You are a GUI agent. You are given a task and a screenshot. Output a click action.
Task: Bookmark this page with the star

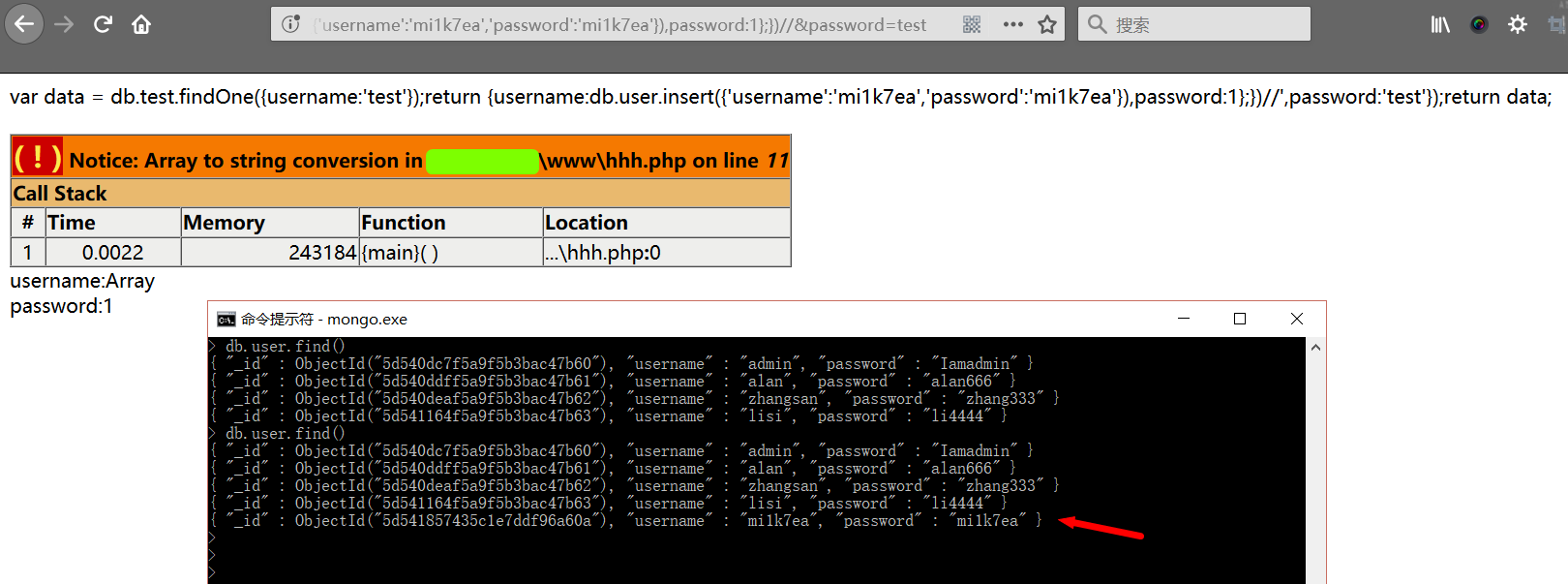(x=1047, y=24)
